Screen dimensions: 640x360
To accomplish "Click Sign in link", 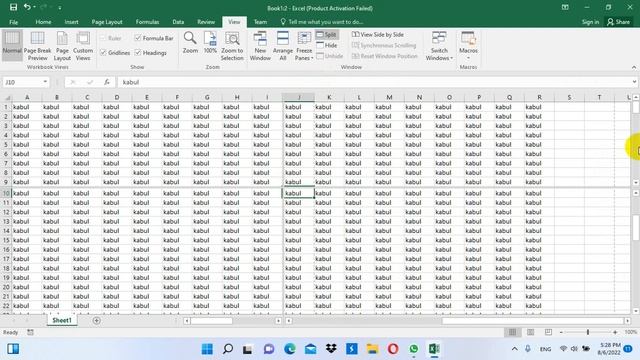I will coord(590,22).
